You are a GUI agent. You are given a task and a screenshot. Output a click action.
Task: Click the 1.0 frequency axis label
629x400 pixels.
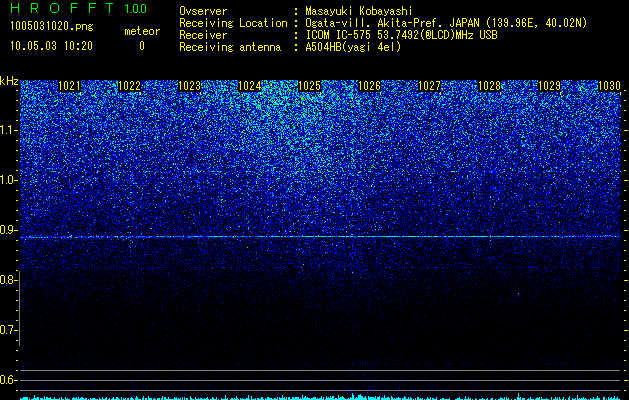(x=8, y=180)
